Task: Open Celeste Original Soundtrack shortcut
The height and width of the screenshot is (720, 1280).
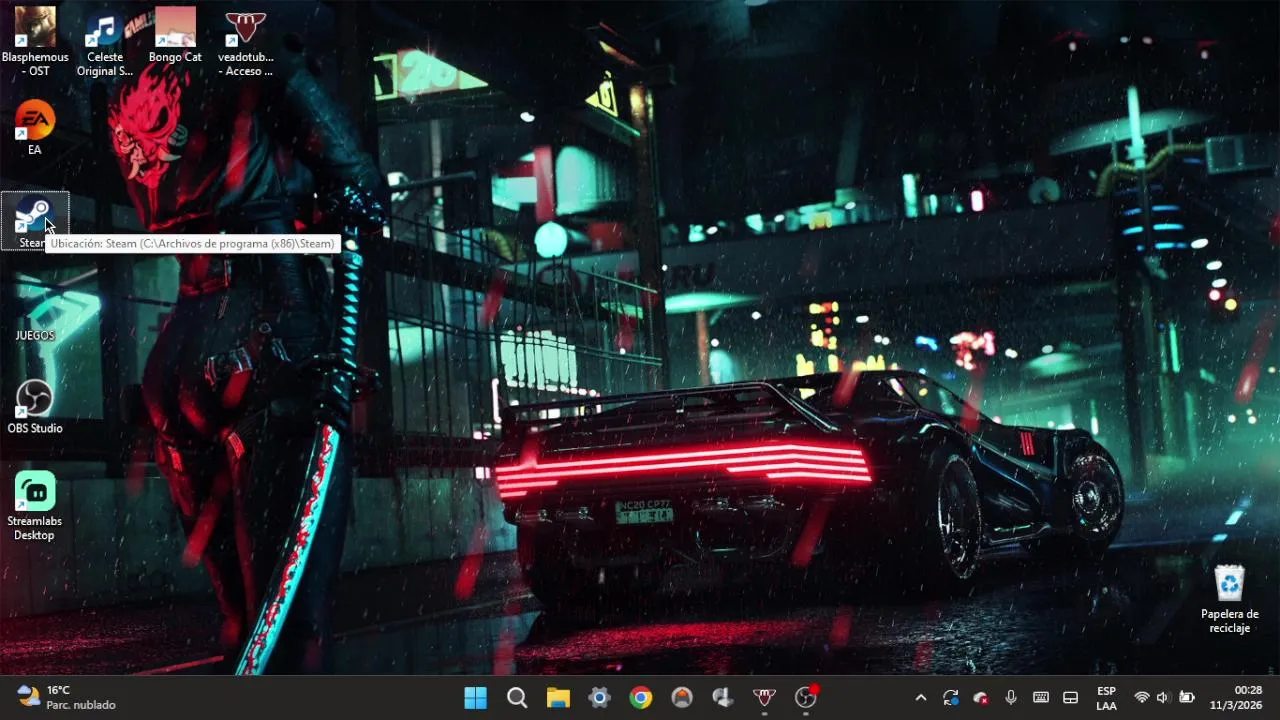Action: [105, 41]
